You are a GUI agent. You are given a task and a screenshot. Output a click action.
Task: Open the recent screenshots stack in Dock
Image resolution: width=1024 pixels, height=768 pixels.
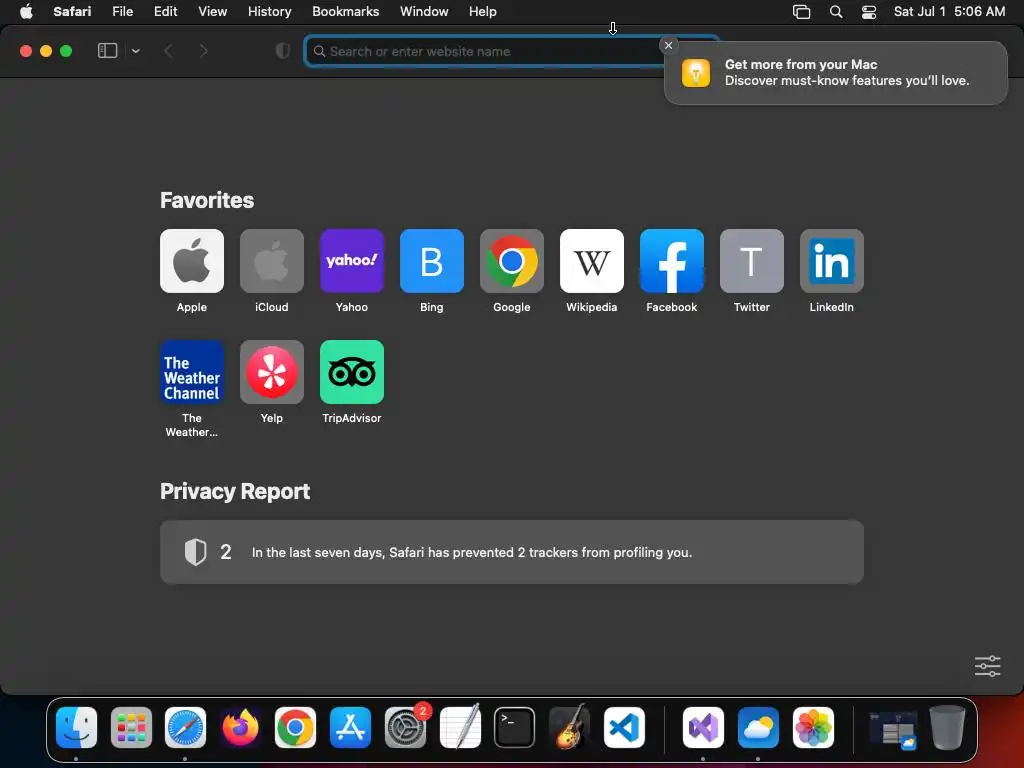[893, 729]
